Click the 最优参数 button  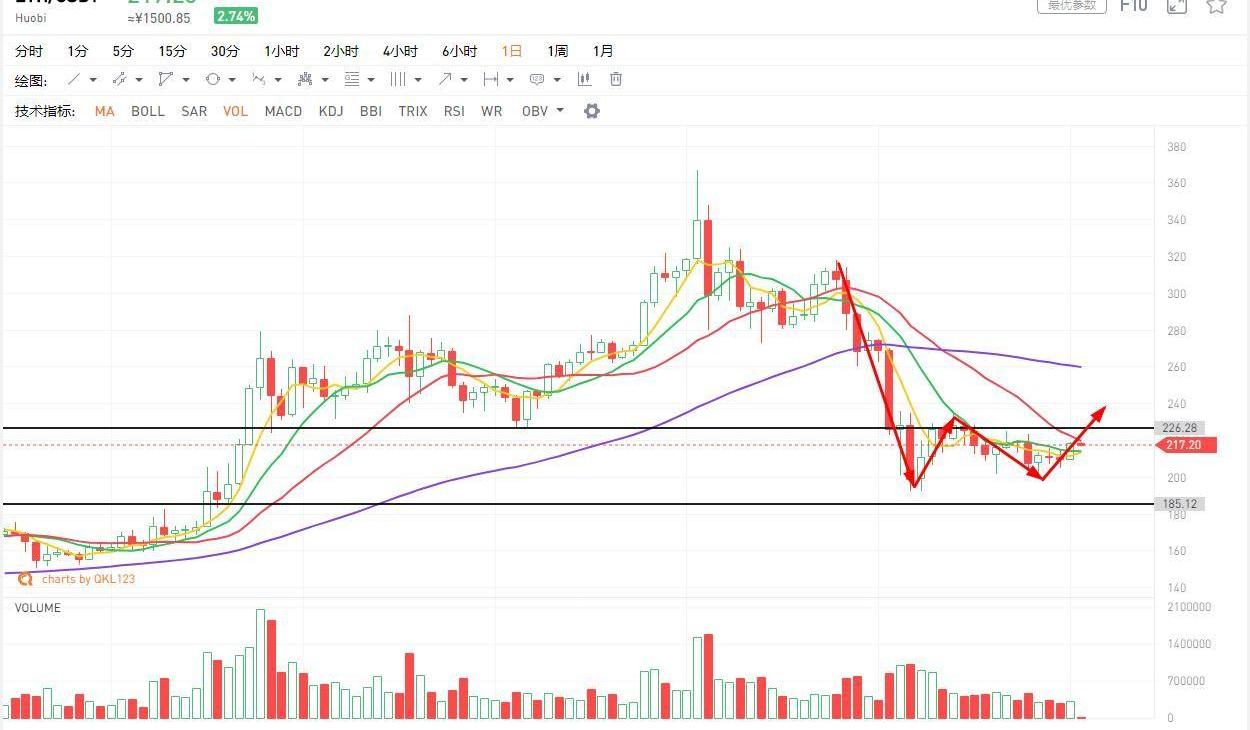[1071, 6]
